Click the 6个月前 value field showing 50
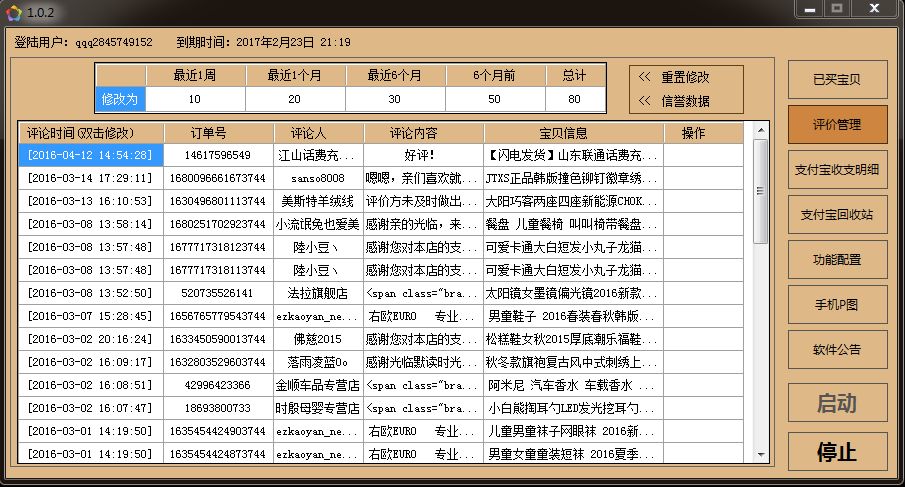 click(494, 100)
